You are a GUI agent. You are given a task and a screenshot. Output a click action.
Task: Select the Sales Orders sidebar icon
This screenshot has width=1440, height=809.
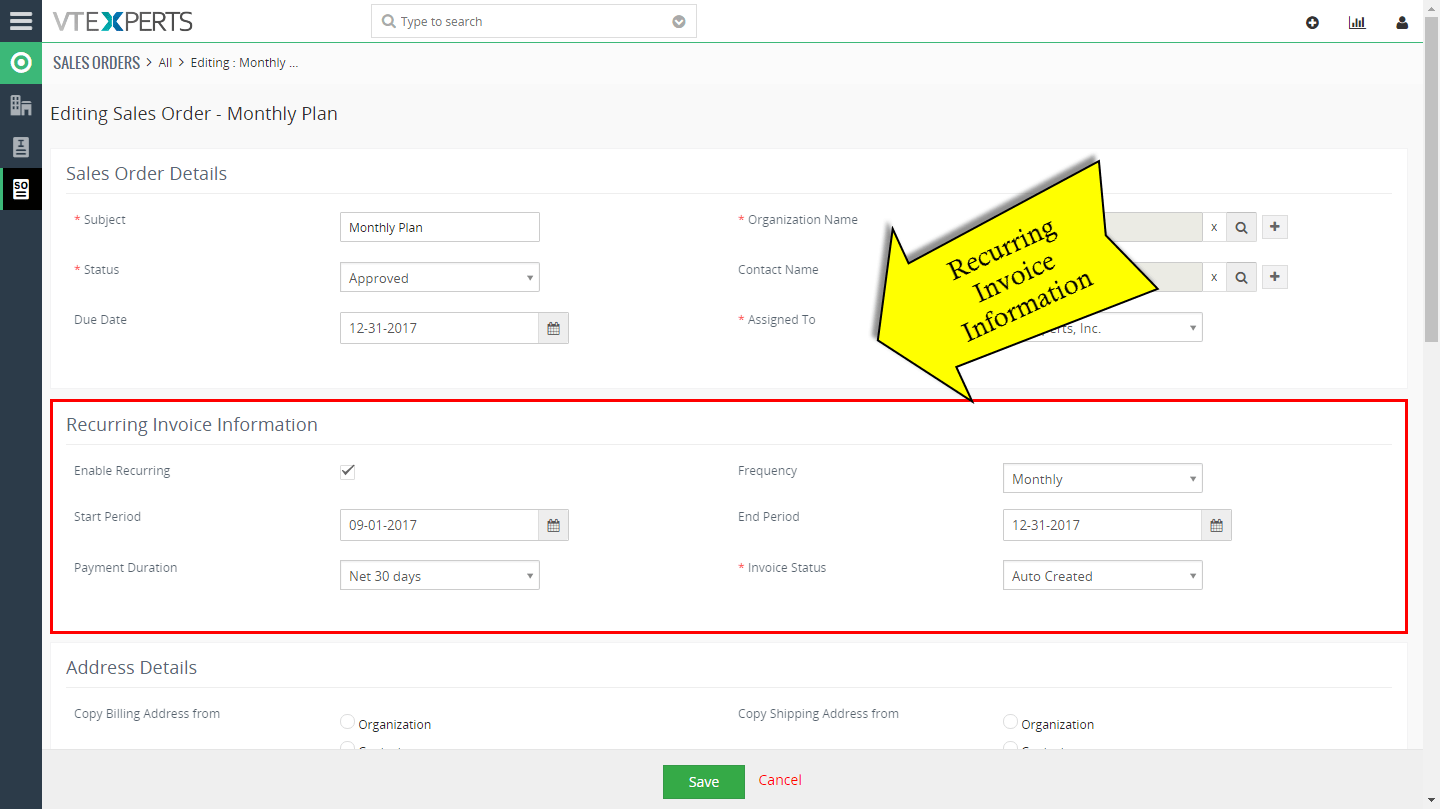(21, 188)
